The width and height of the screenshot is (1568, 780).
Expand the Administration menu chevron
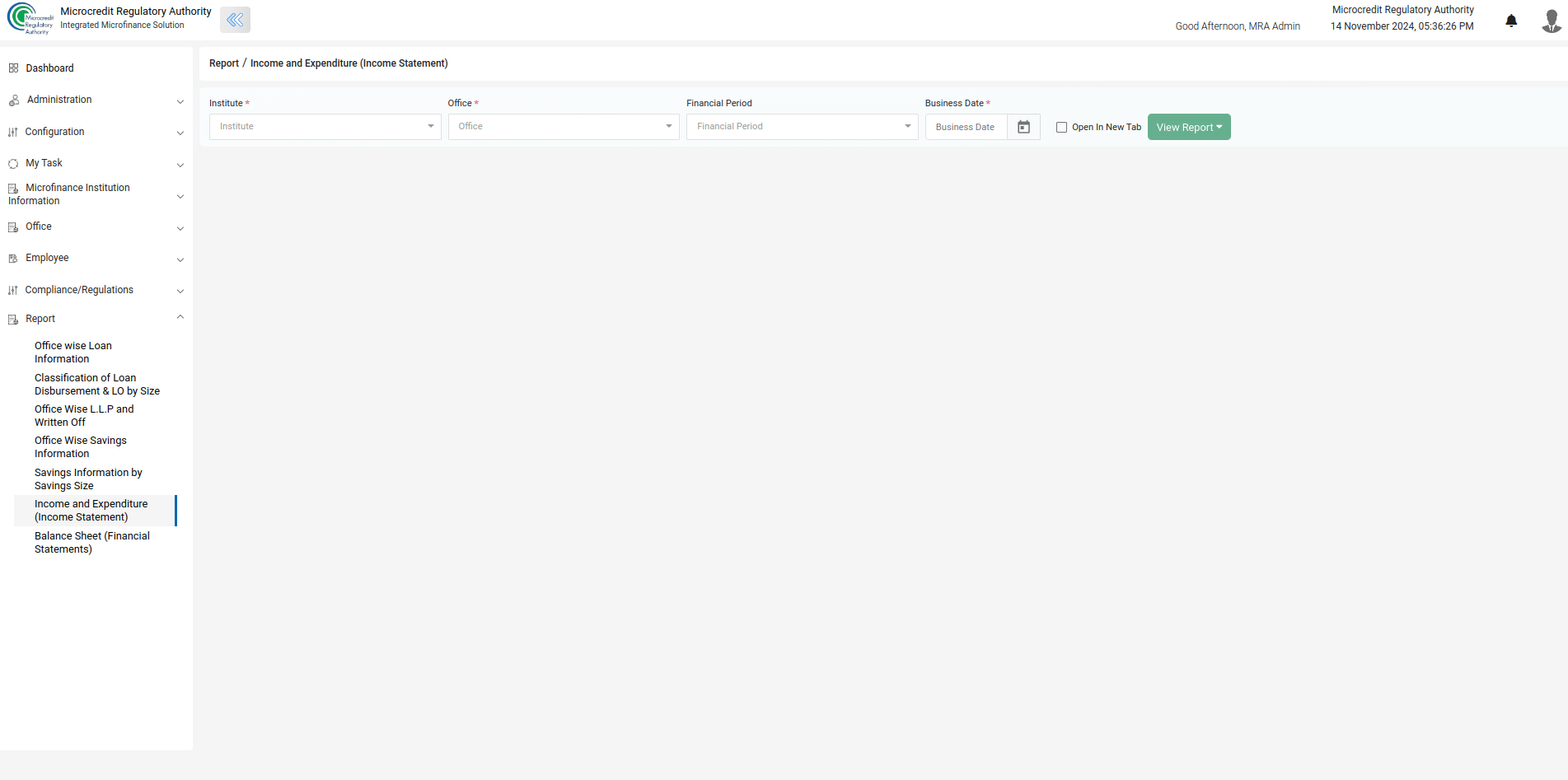[x=180, y=101]
